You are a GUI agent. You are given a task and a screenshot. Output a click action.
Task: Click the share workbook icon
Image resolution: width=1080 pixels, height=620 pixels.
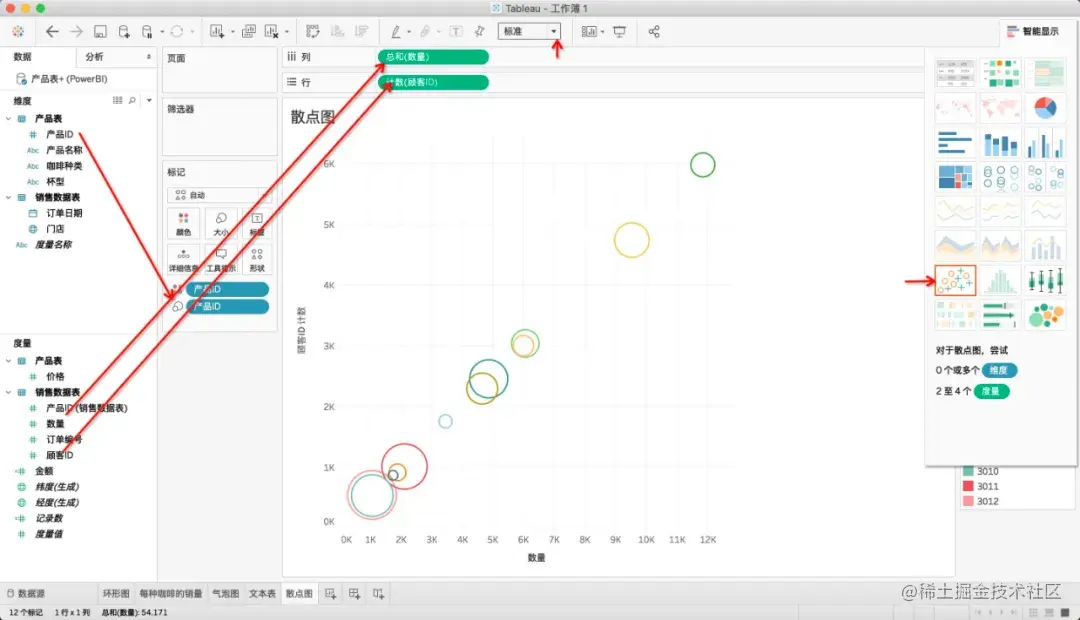654,32
